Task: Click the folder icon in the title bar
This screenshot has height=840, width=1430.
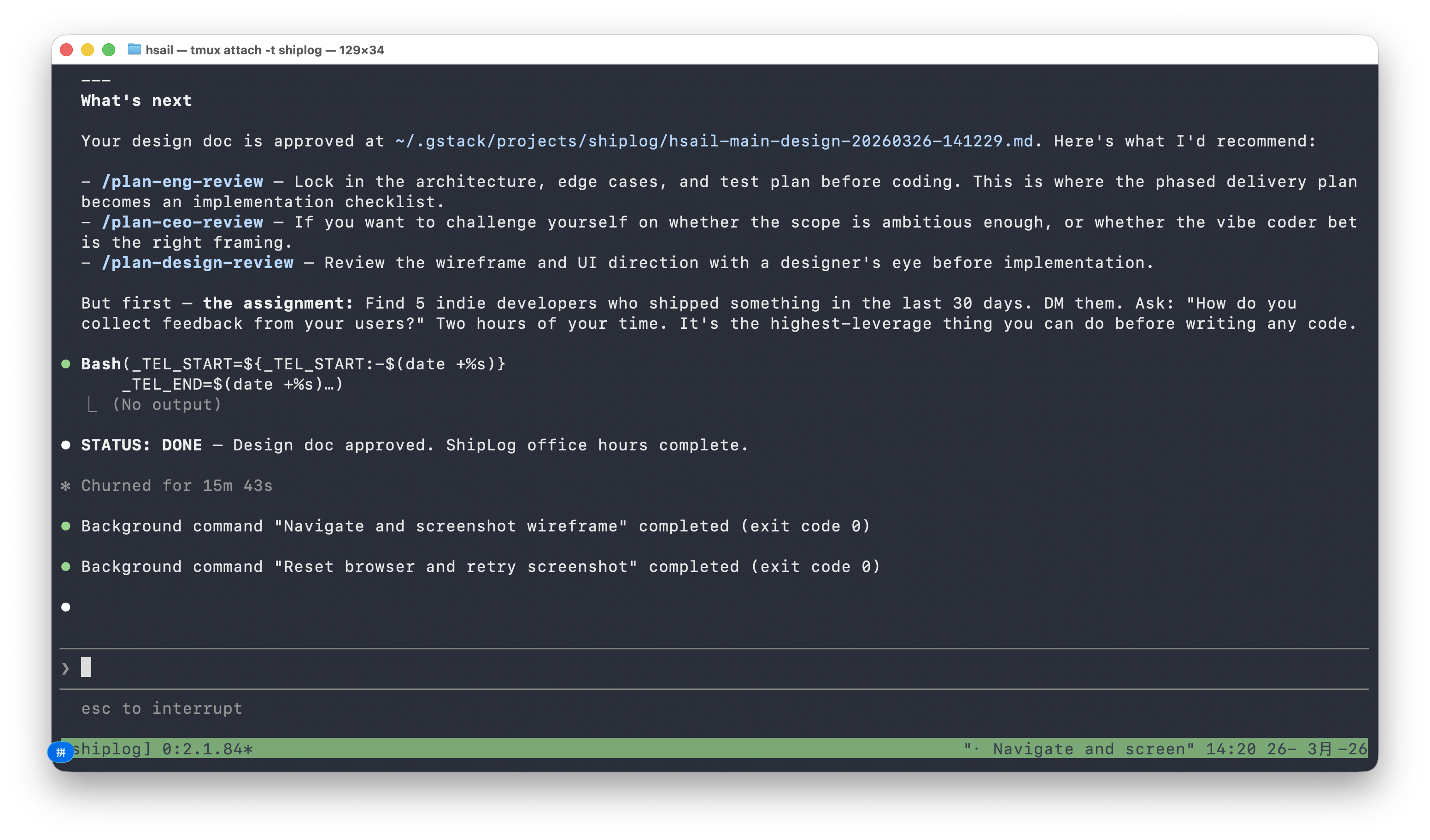Action: point(135,49)
